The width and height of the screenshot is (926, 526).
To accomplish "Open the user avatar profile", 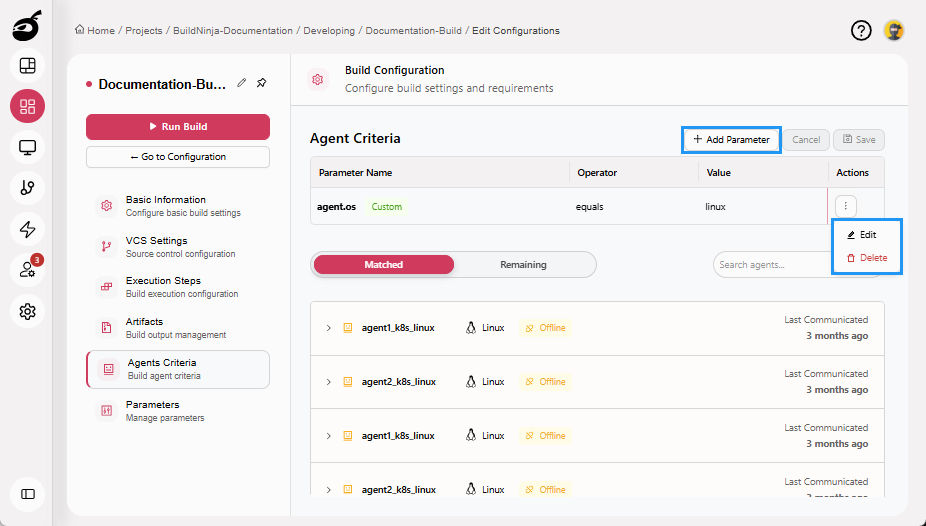I will pos(894,30).
